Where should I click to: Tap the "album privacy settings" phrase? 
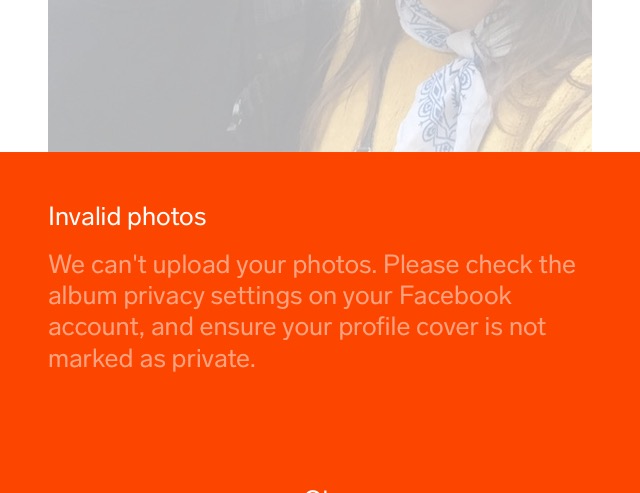175,296
